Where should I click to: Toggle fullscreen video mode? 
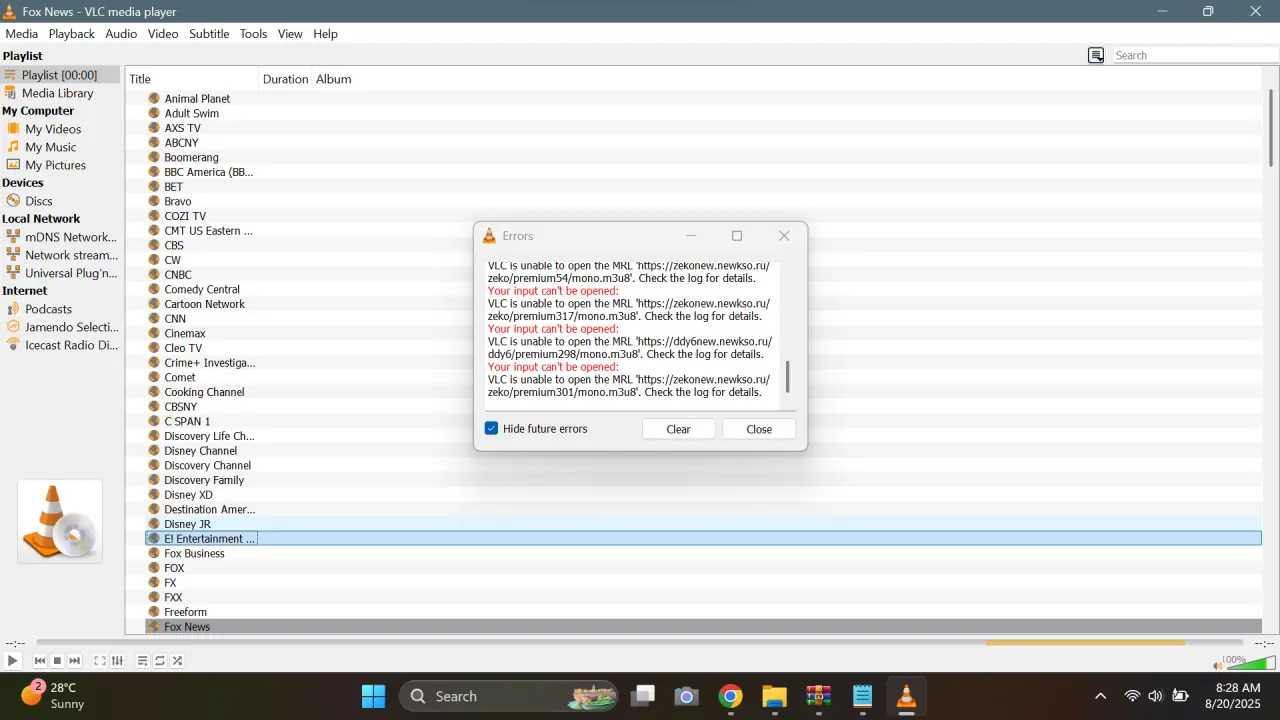point(100,661)
